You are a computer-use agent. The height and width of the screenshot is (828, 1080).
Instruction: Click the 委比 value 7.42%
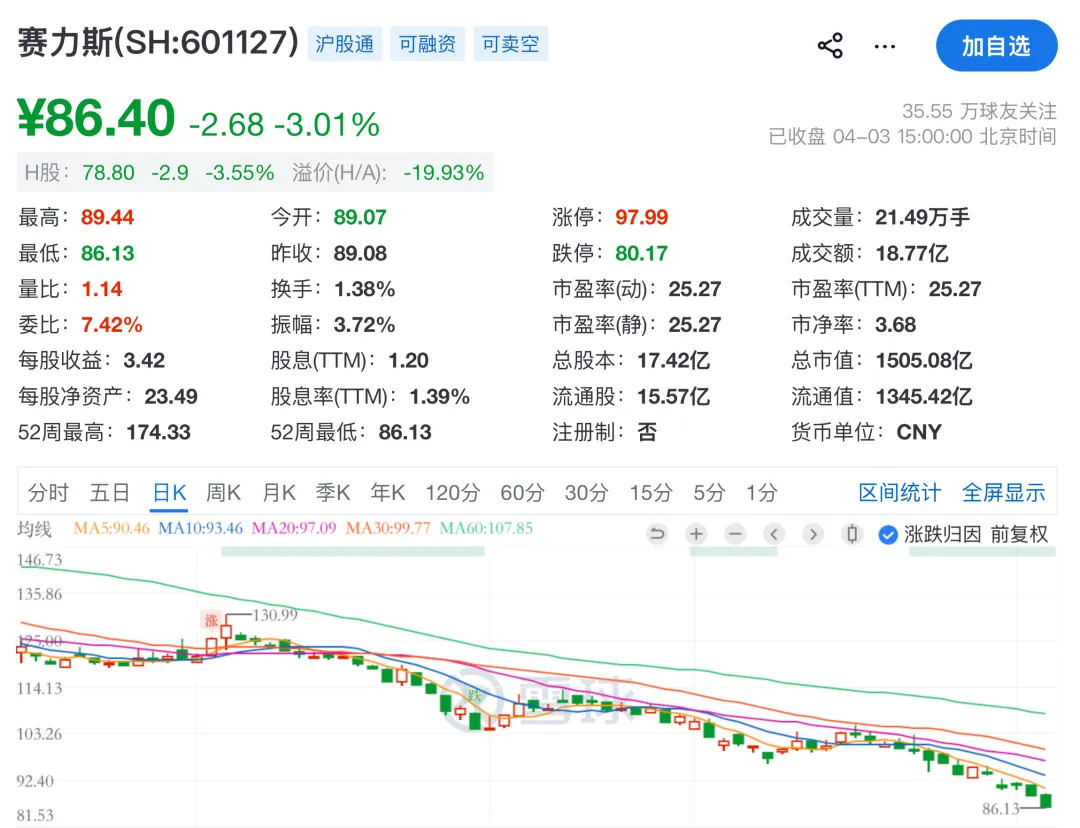pyautogui.click(x=112, y=324)
